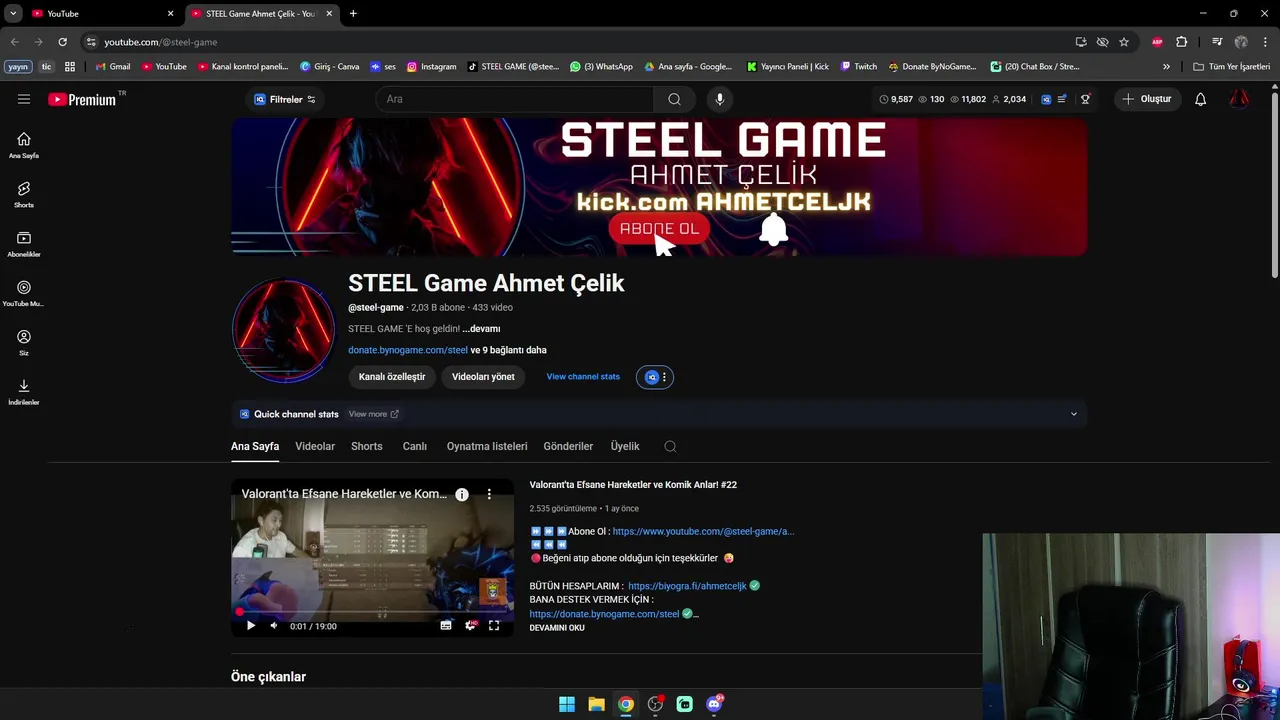Expand the Quick channel stats panel chevron

coord(1074,414)
